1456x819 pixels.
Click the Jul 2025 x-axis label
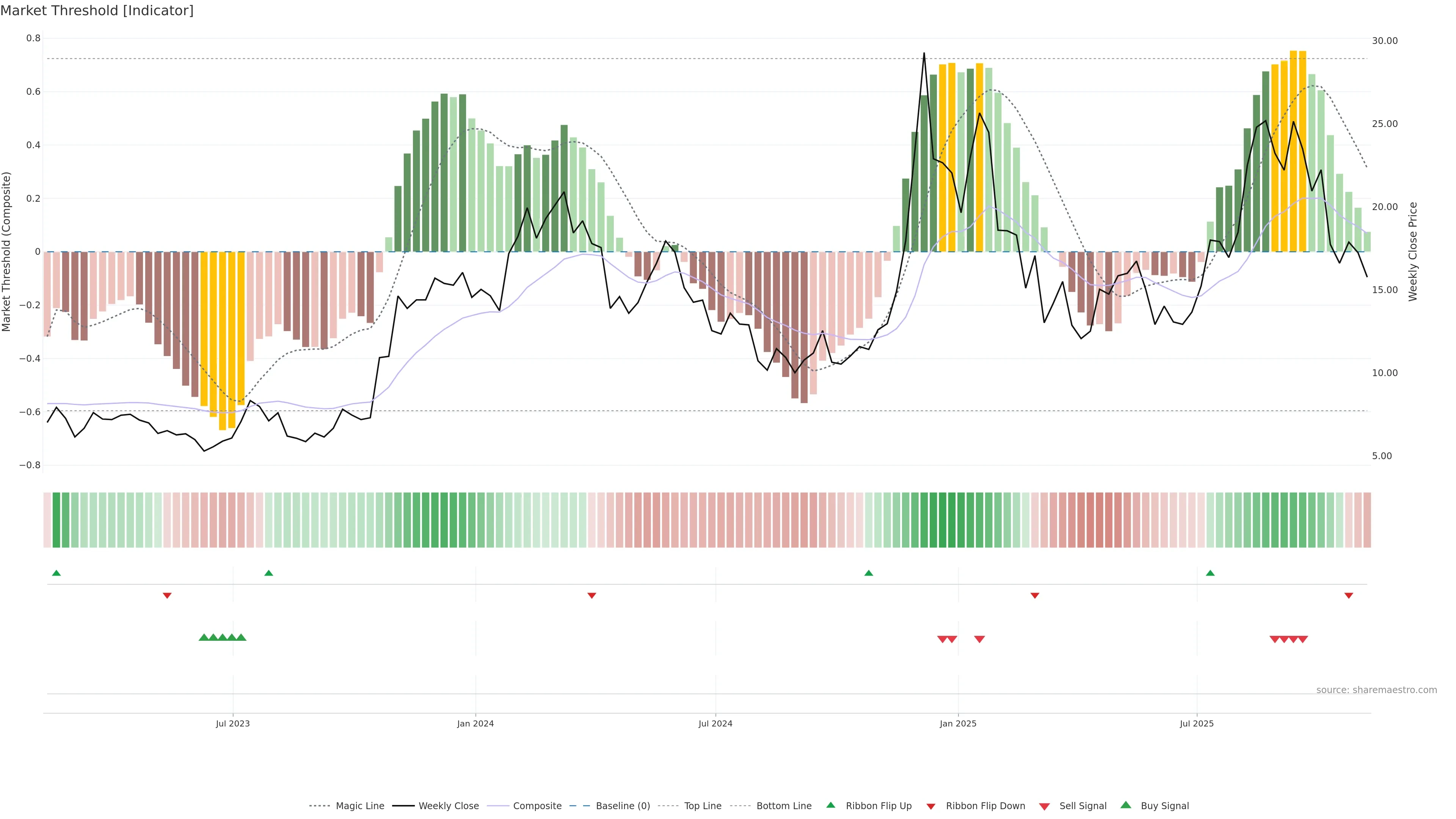click(x=1197, y=723)
